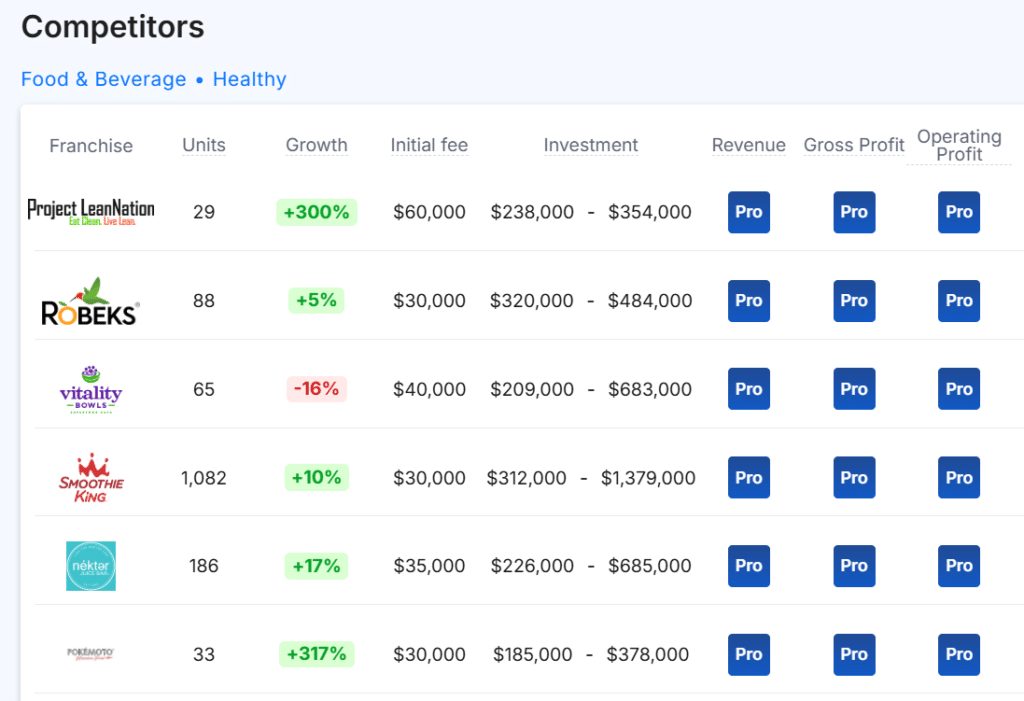Select the $1,379,000 investment value
This screenshot has width=1024, height=701.
pyautogui.click(x=648, y=478)
